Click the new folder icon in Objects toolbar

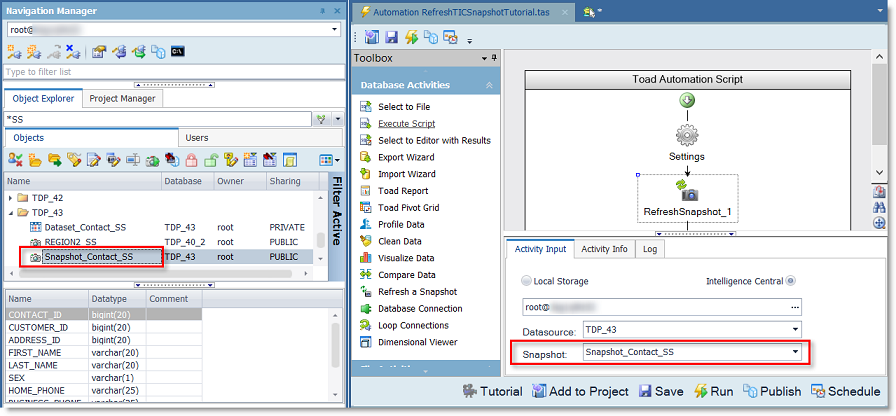click(x=35, y=160)
